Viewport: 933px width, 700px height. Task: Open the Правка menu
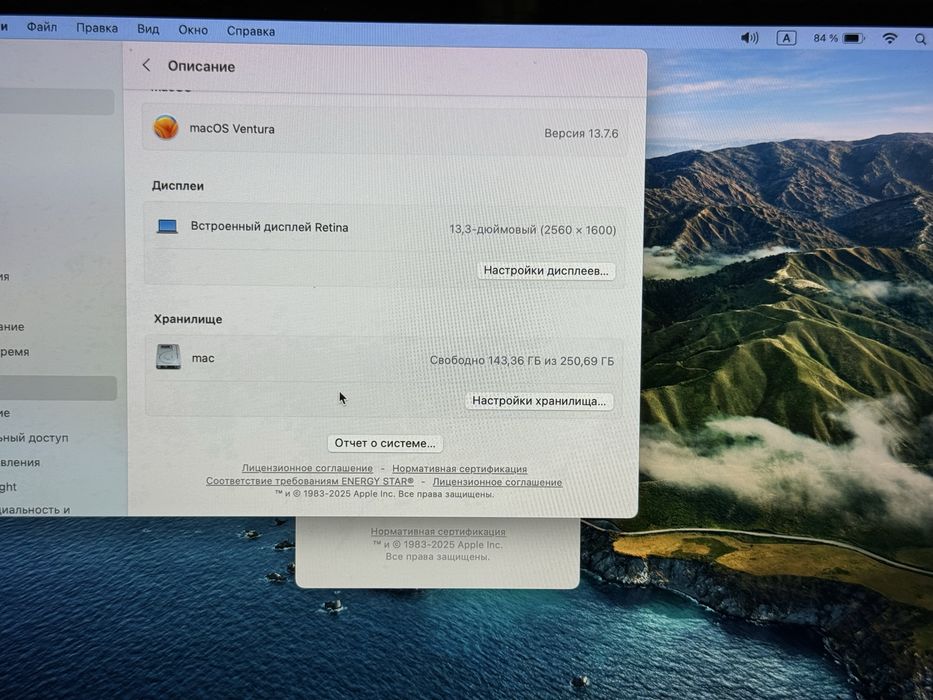(x=97, y=28)
